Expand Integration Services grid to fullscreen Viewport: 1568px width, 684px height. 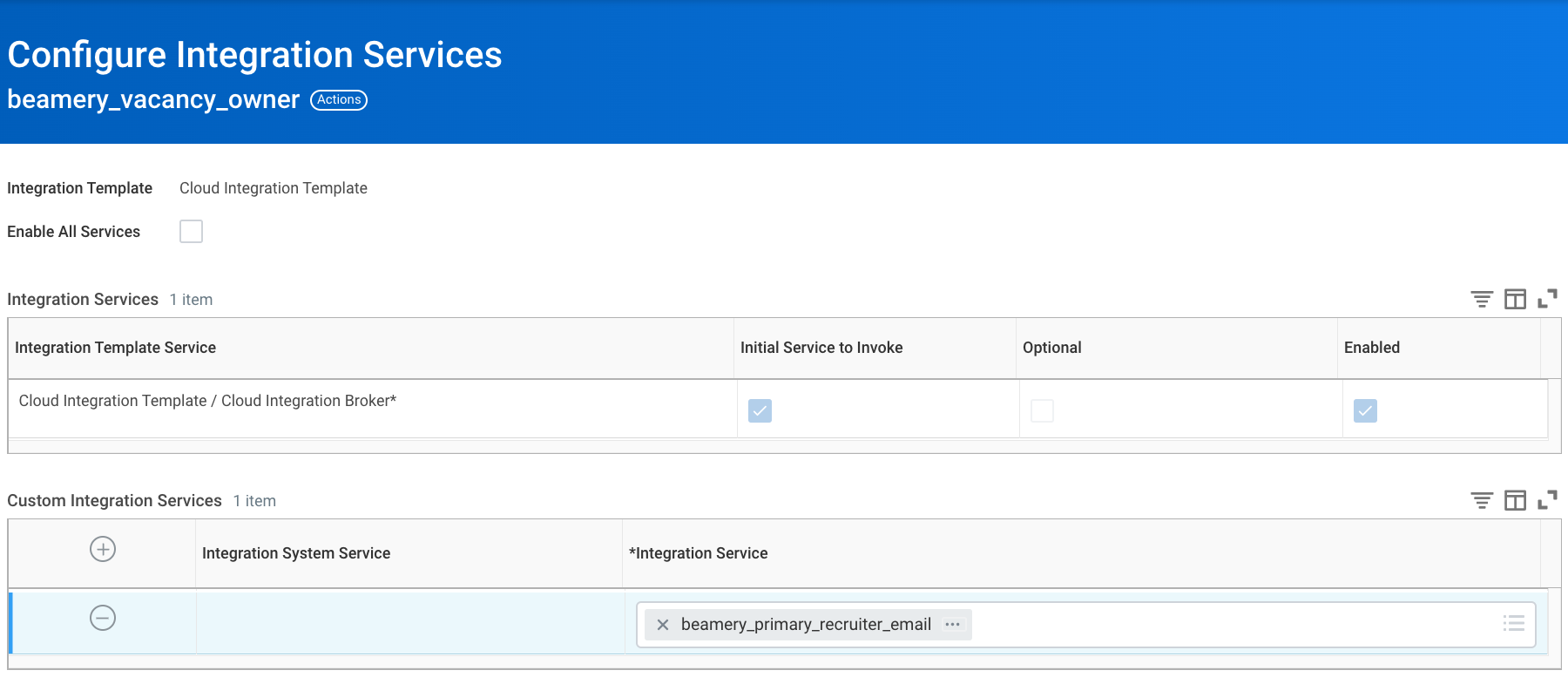[1547, 299]
